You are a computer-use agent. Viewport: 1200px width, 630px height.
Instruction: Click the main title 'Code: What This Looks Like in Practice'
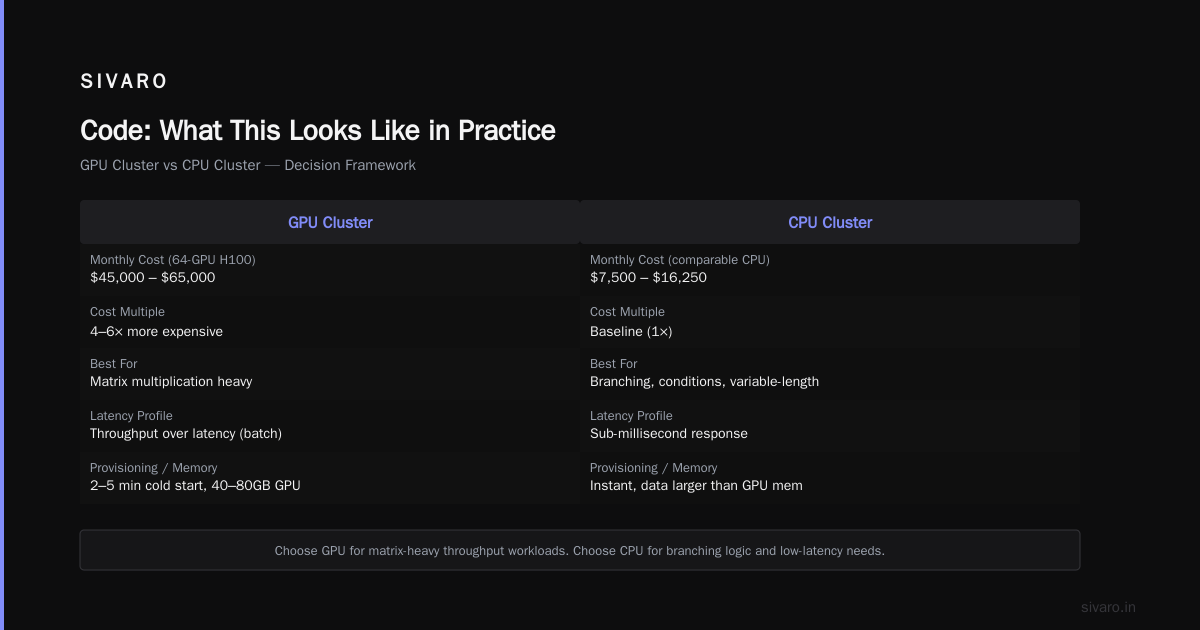317,131
